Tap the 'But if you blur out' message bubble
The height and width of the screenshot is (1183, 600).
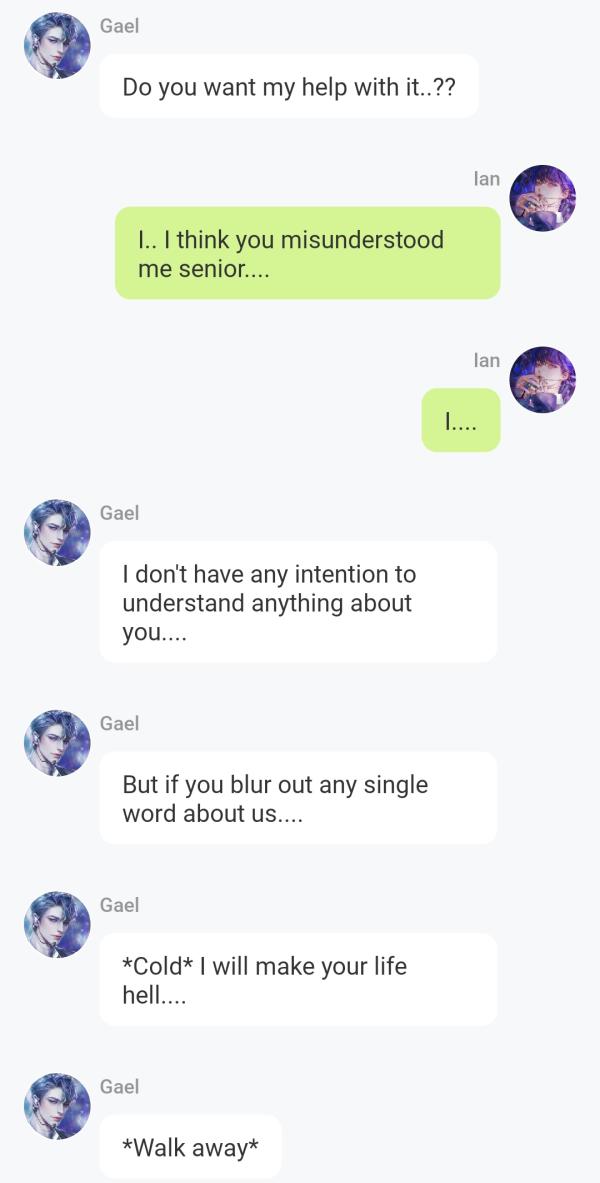point(298,798)
